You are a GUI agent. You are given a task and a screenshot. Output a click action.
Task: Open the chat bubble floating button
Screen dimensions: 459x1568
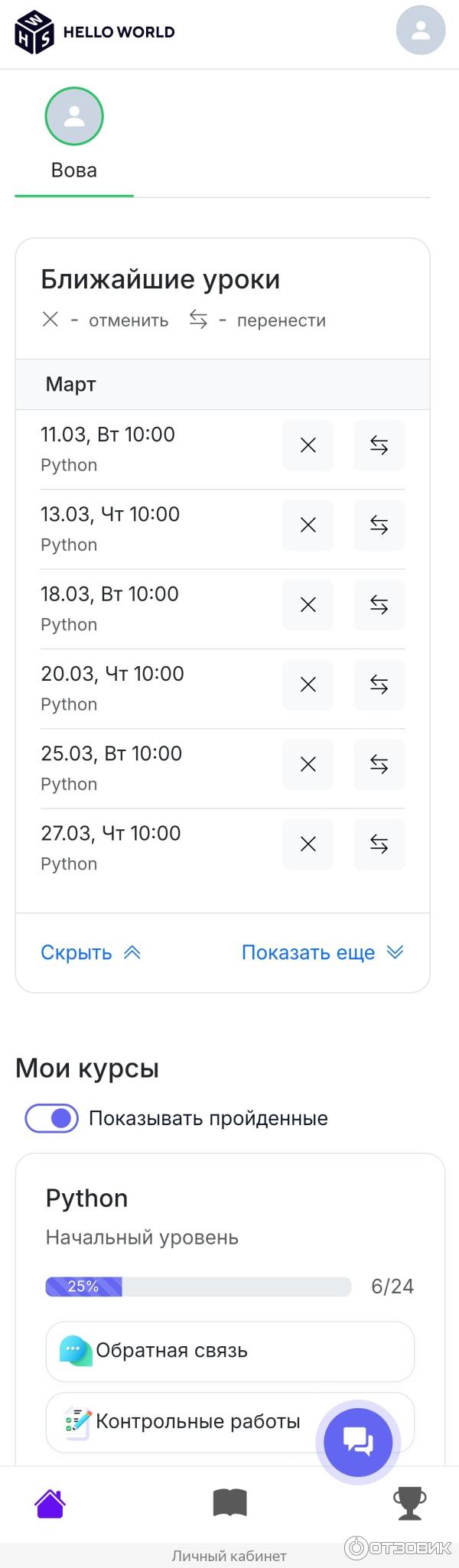tap(358, 1442)
